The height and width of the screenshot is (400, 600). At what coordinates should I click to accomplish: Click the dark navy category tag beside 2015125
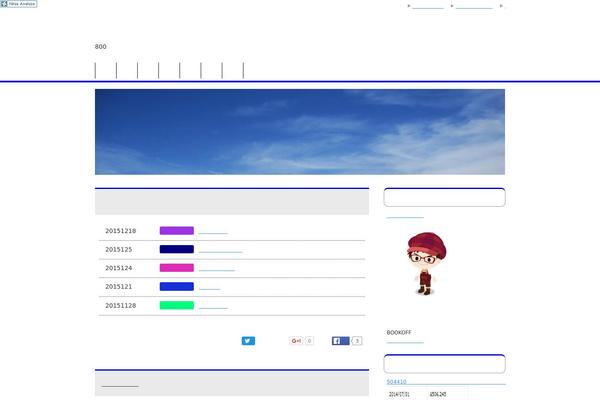[177, 249]
